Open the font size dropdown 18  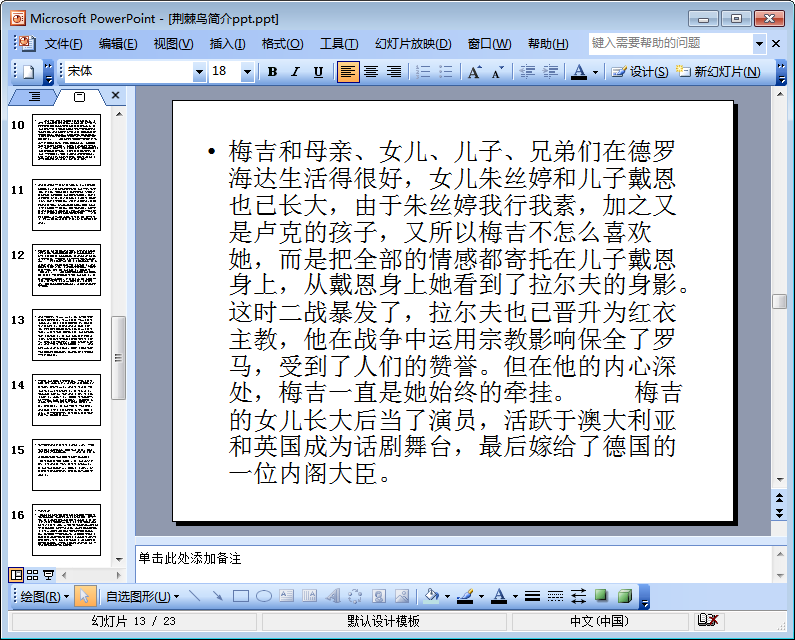[x=247, y=72]
